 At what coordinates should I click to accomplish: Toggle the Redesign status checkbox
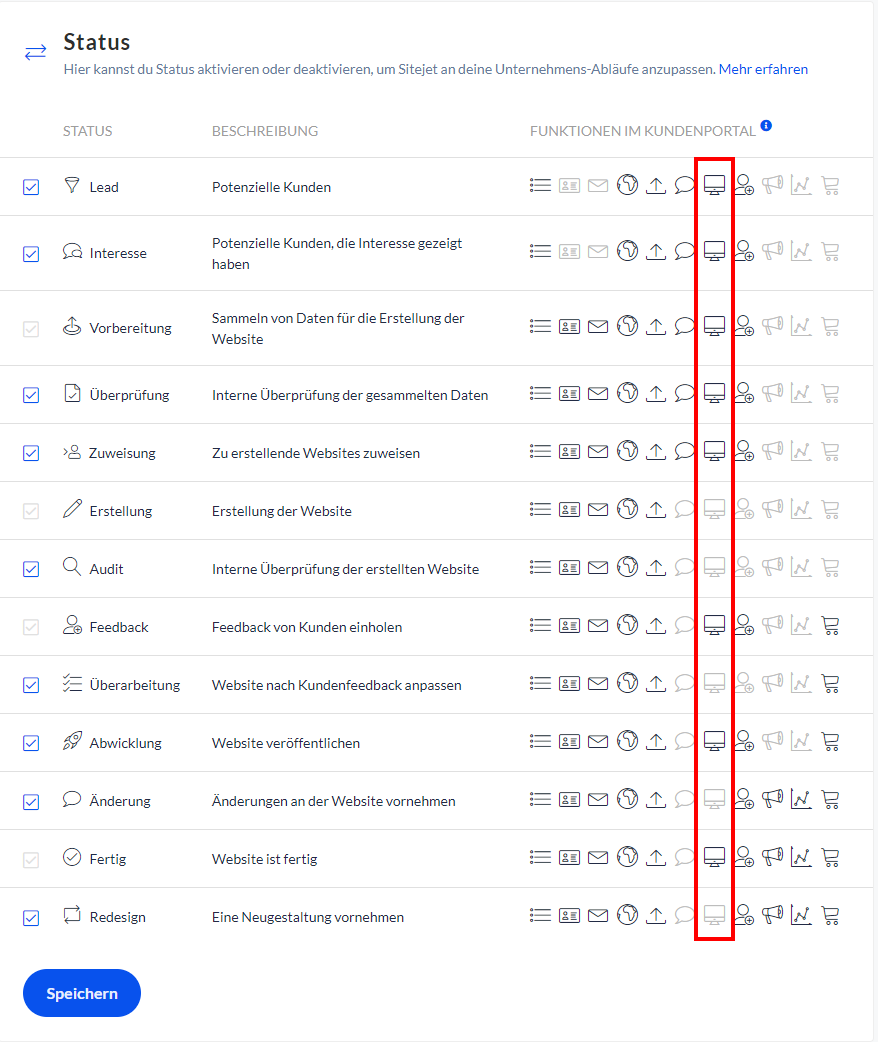[31, 918]
